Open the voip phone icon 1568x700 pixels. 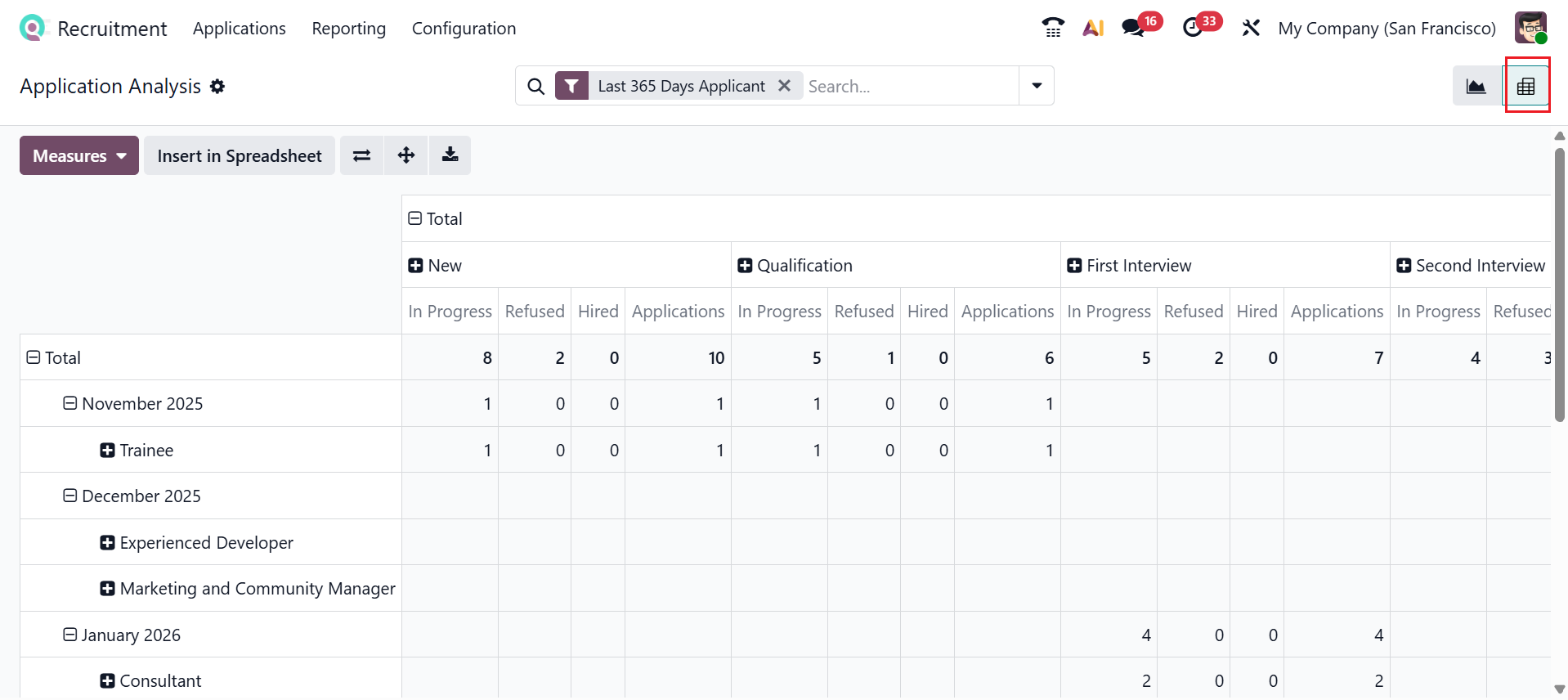tap(1053, 28)
